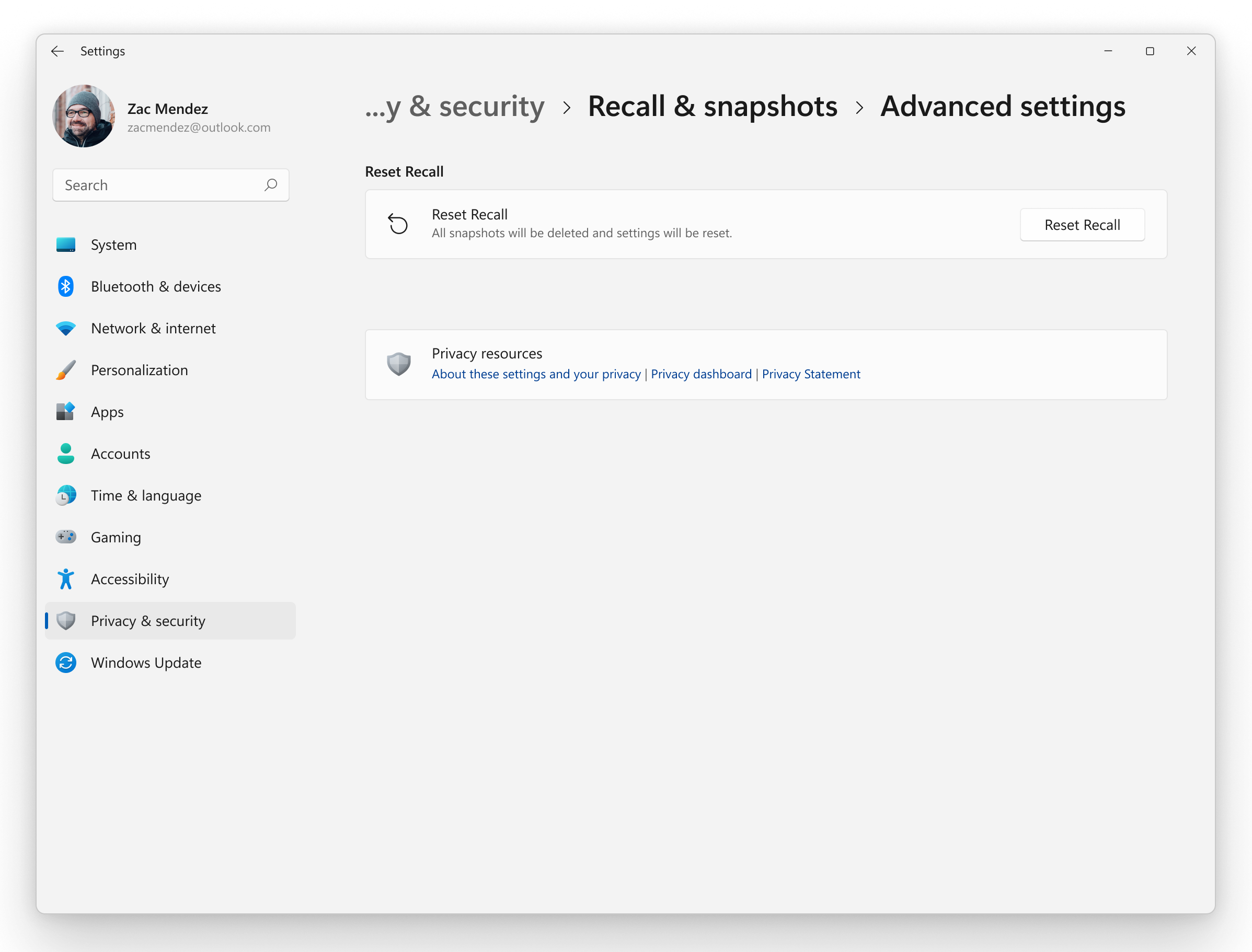Click the search magnifier icon
This screenshot has height=952, width=1252.
271,185
